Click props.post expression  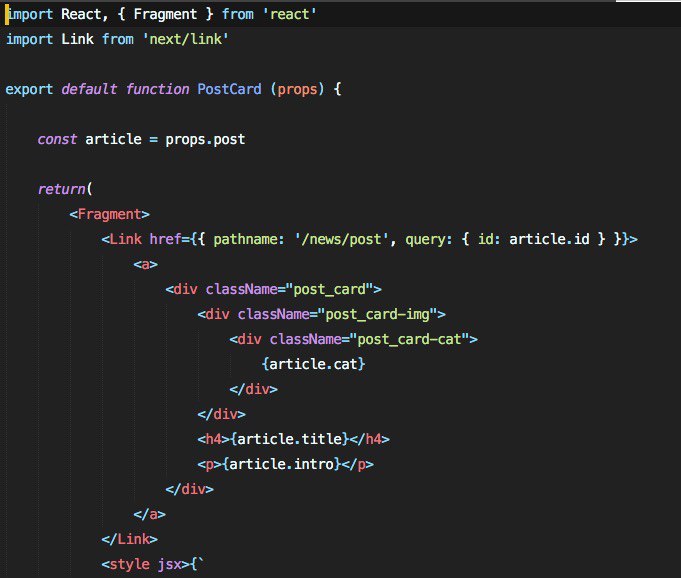click(x=205, y=140)
